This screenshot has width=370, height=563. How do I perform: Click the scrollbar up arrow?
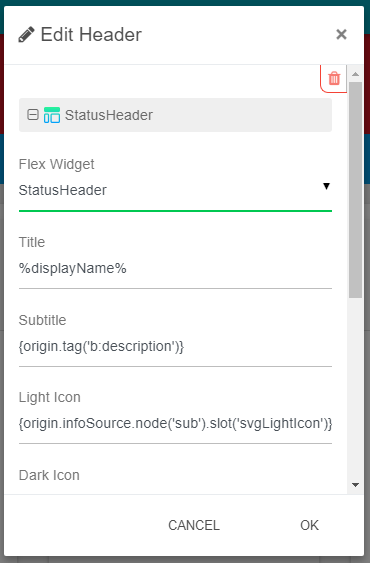click(356, 74)
